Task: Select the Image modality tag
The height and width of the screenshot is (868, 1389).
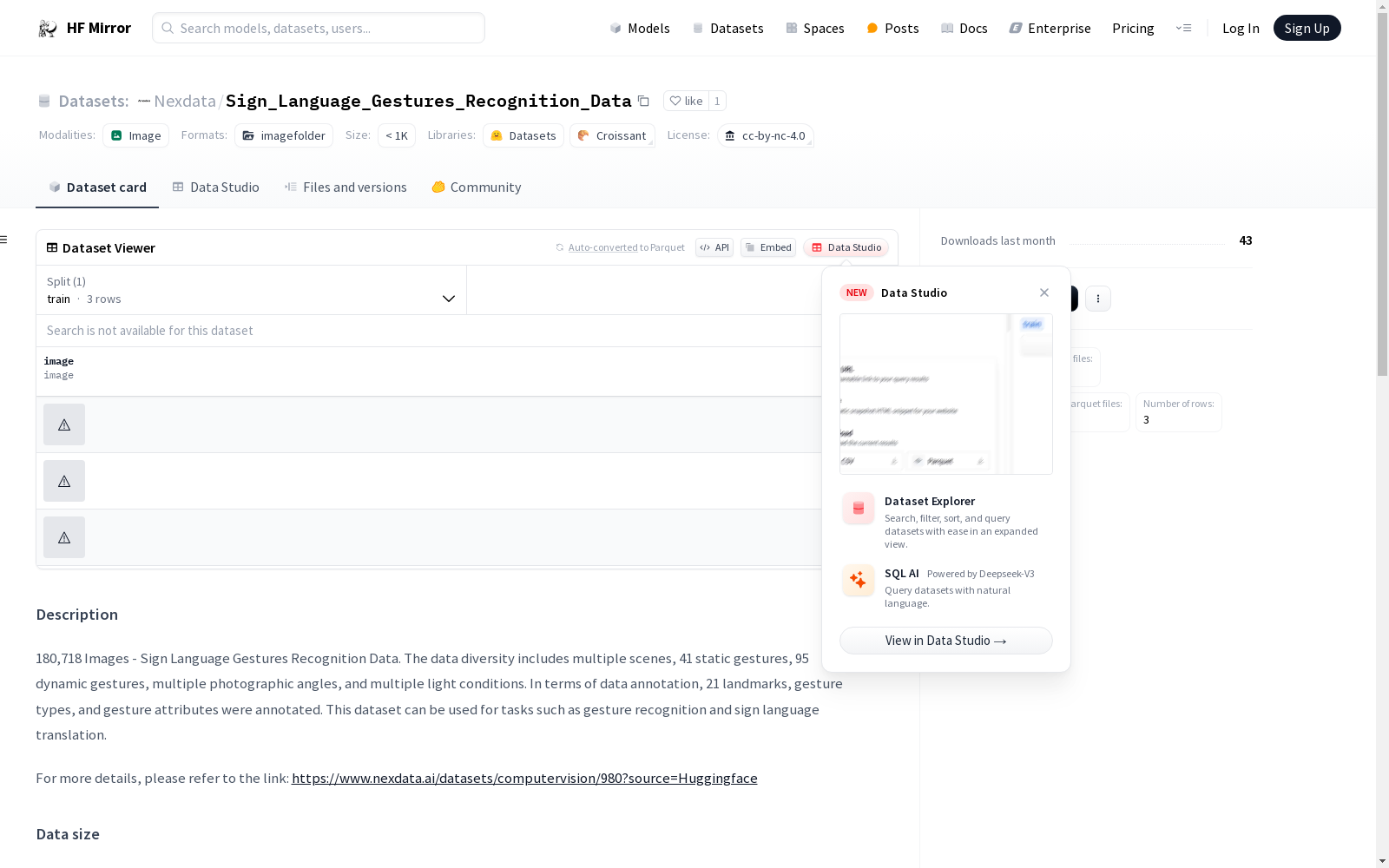Action: point(136,135)
